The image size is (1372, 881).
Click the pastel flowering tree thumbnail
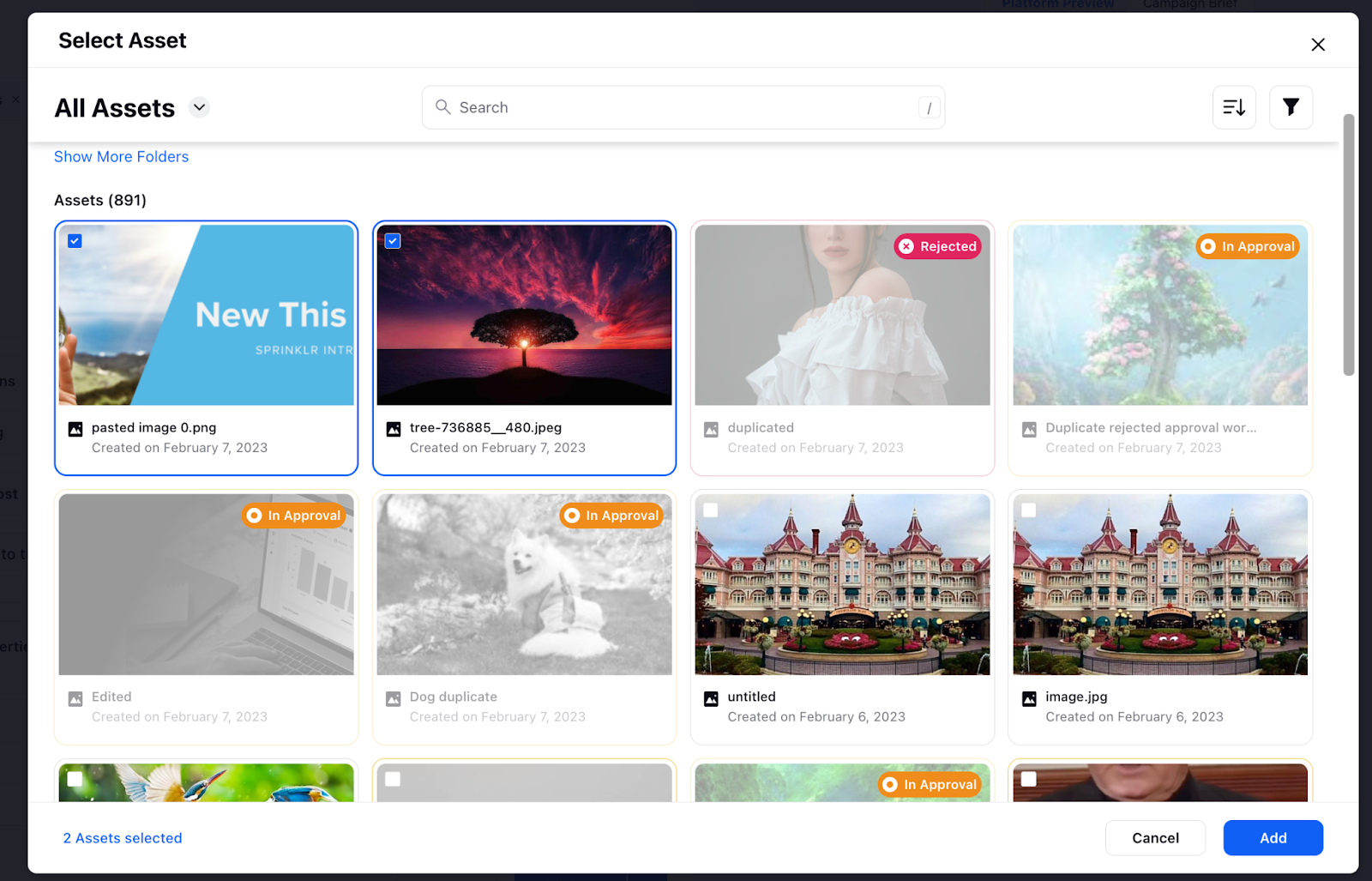[1160, 315]
